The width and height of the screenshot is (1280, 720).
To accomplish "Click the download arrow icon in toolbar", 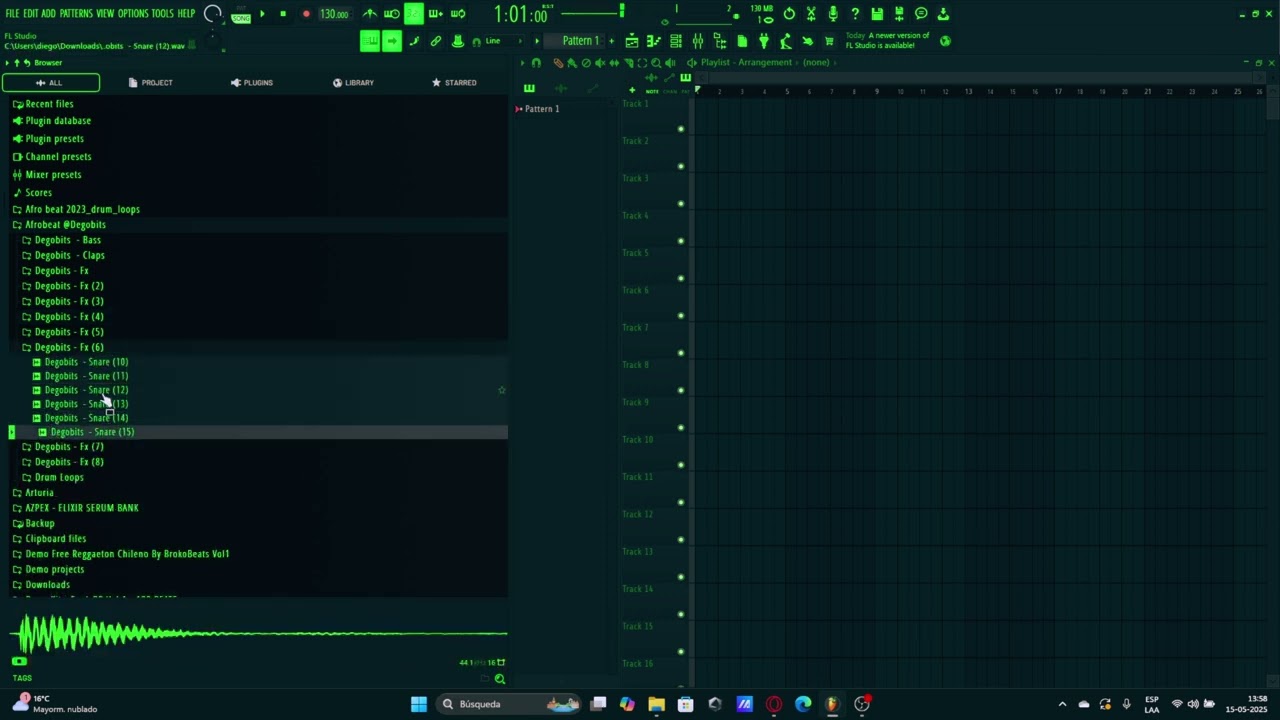I will click(x=943, y=14).
